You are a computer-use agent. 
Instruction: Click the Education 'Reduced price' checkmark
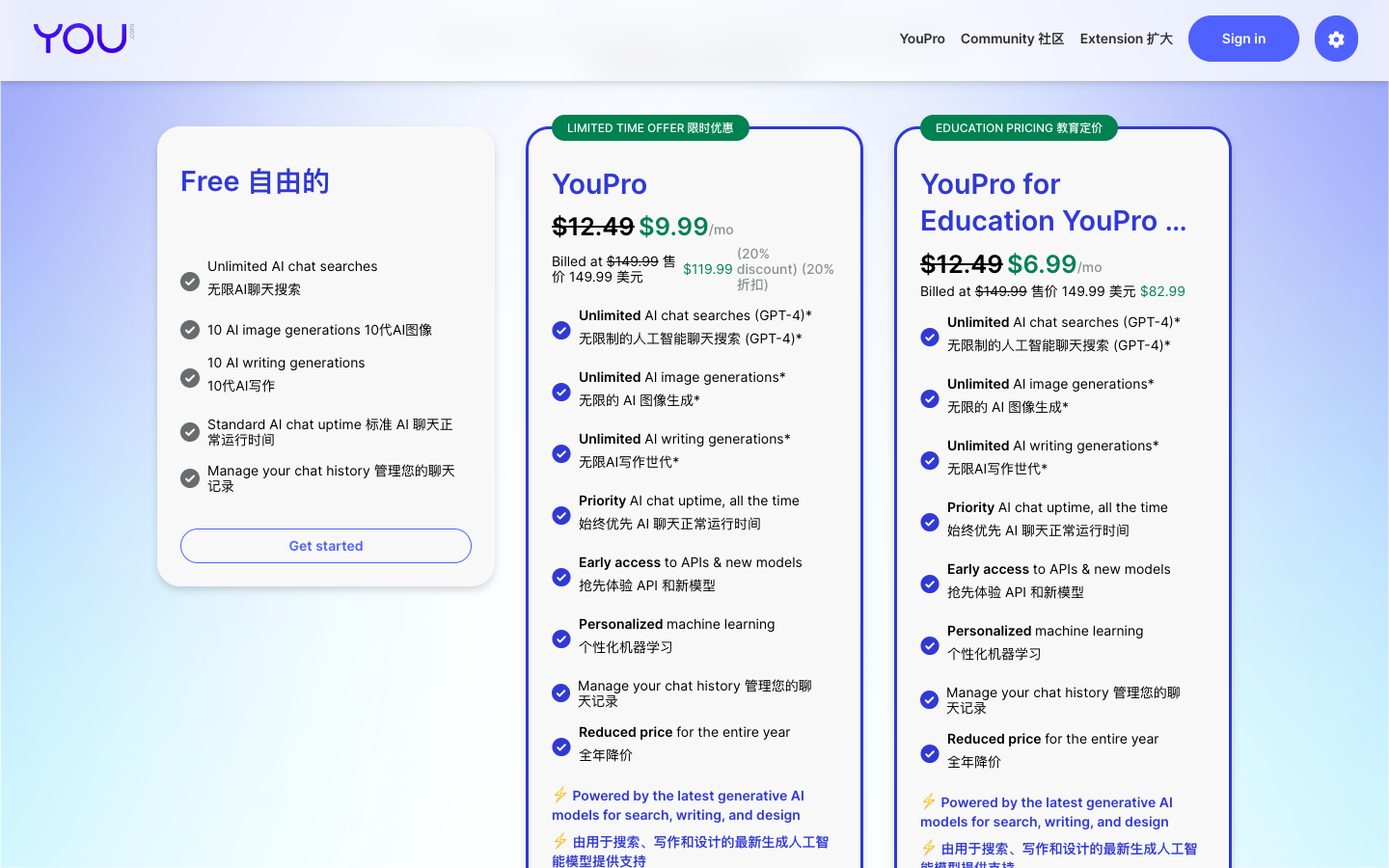(x=930, y=754)
